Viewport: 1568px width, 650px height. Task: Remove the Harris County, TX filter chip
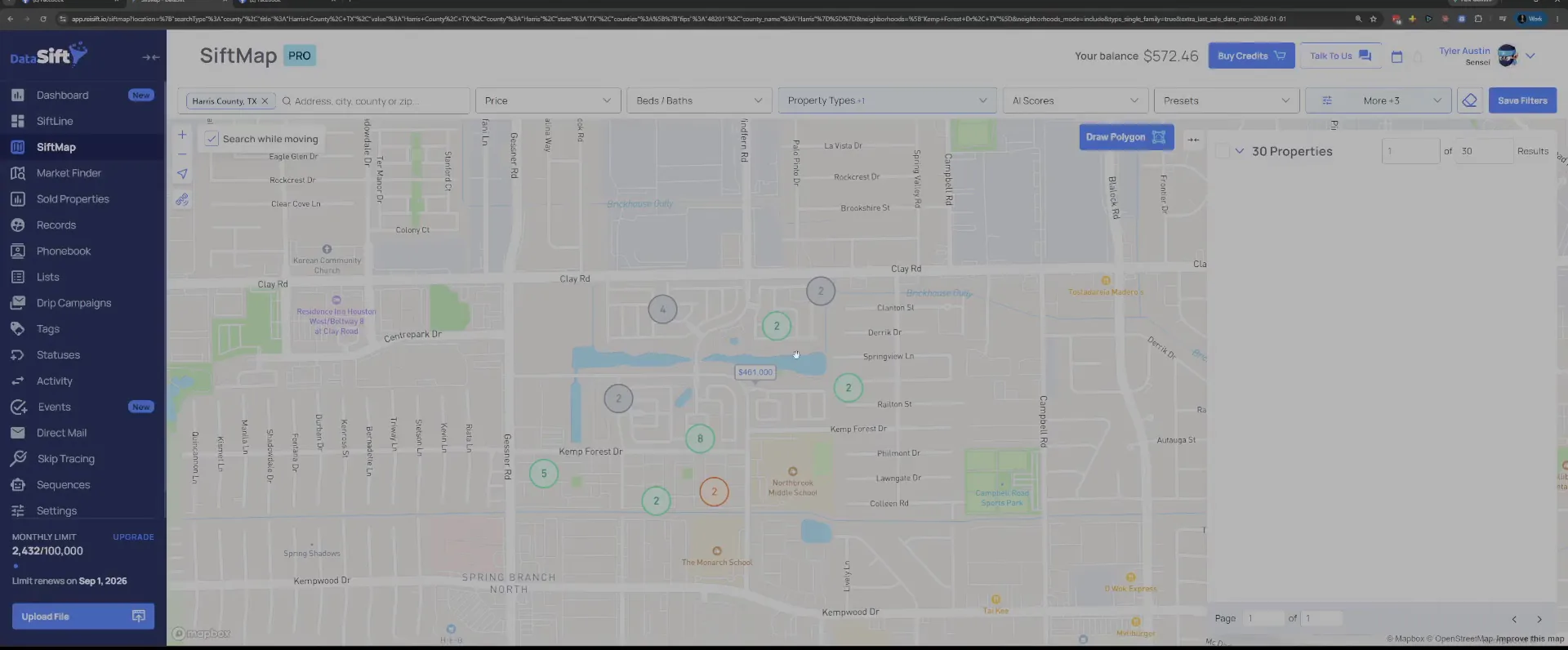(265, 101)
